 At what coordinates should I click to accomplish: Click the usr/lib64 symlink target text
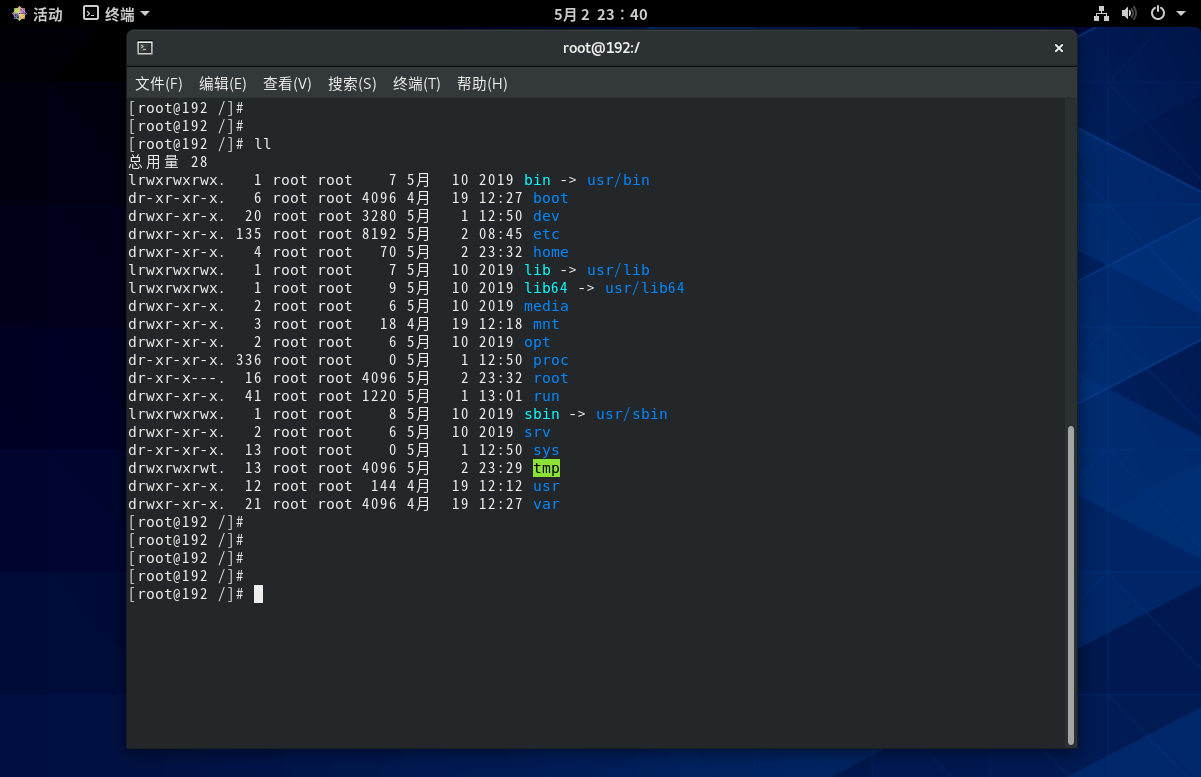click(x=644, y=288)
